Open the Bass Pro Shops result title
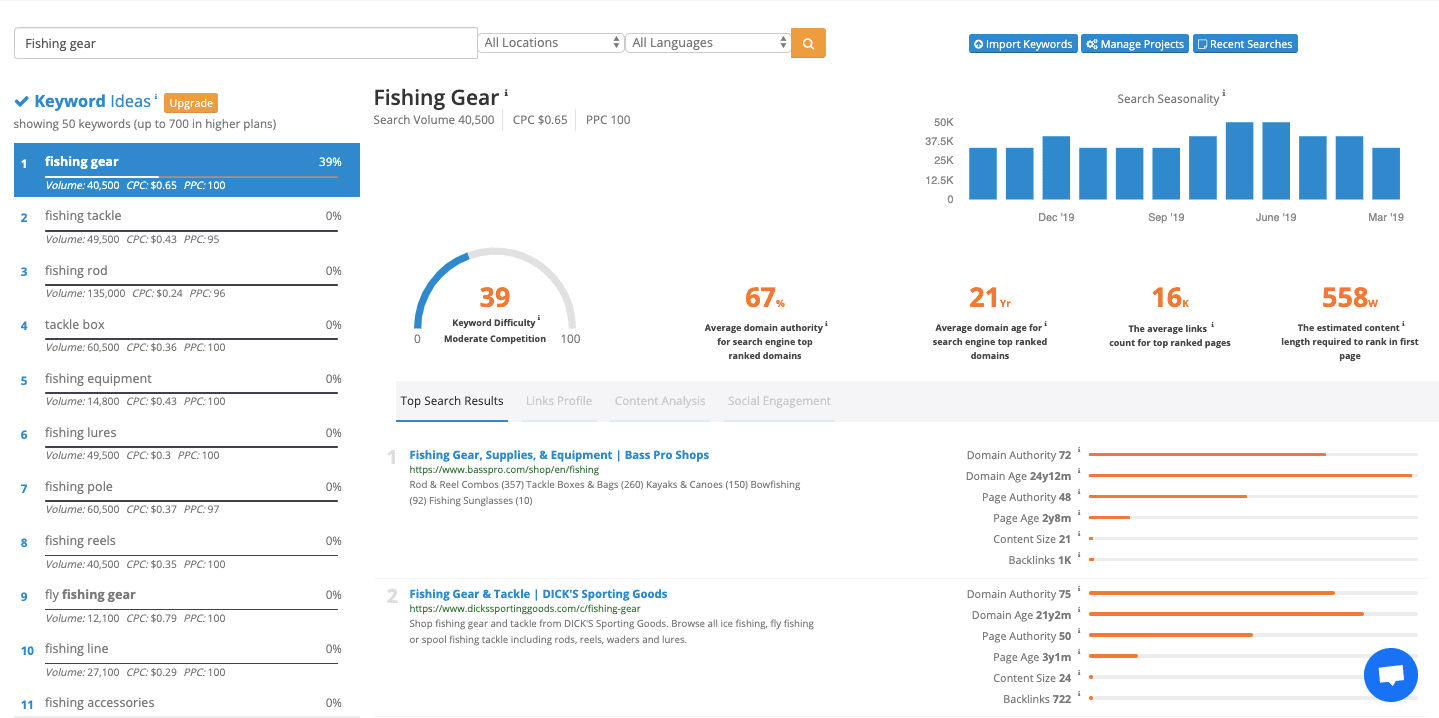The height and width of the screenshot is (718, 1439). pyautogui.click(x=559, y=455)
